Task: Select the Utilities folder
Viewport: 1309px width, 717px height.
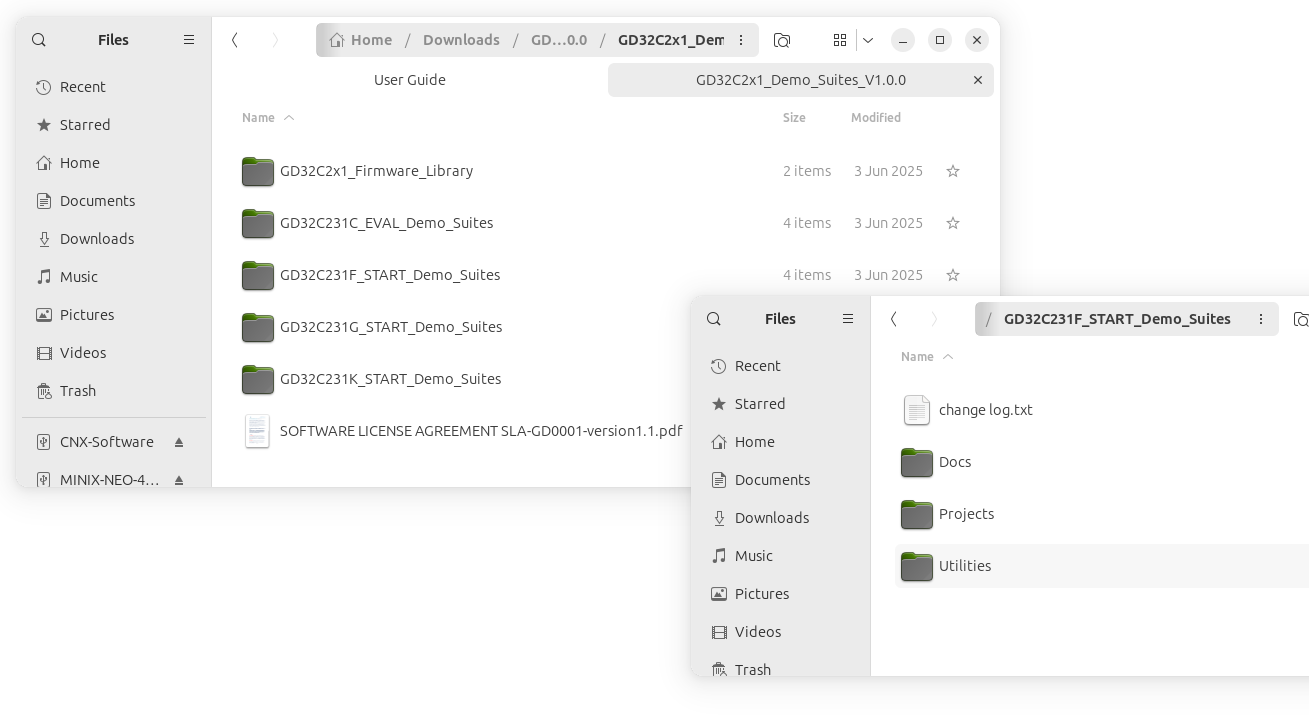Action: pyautogui.click(x=1101, y=566)
